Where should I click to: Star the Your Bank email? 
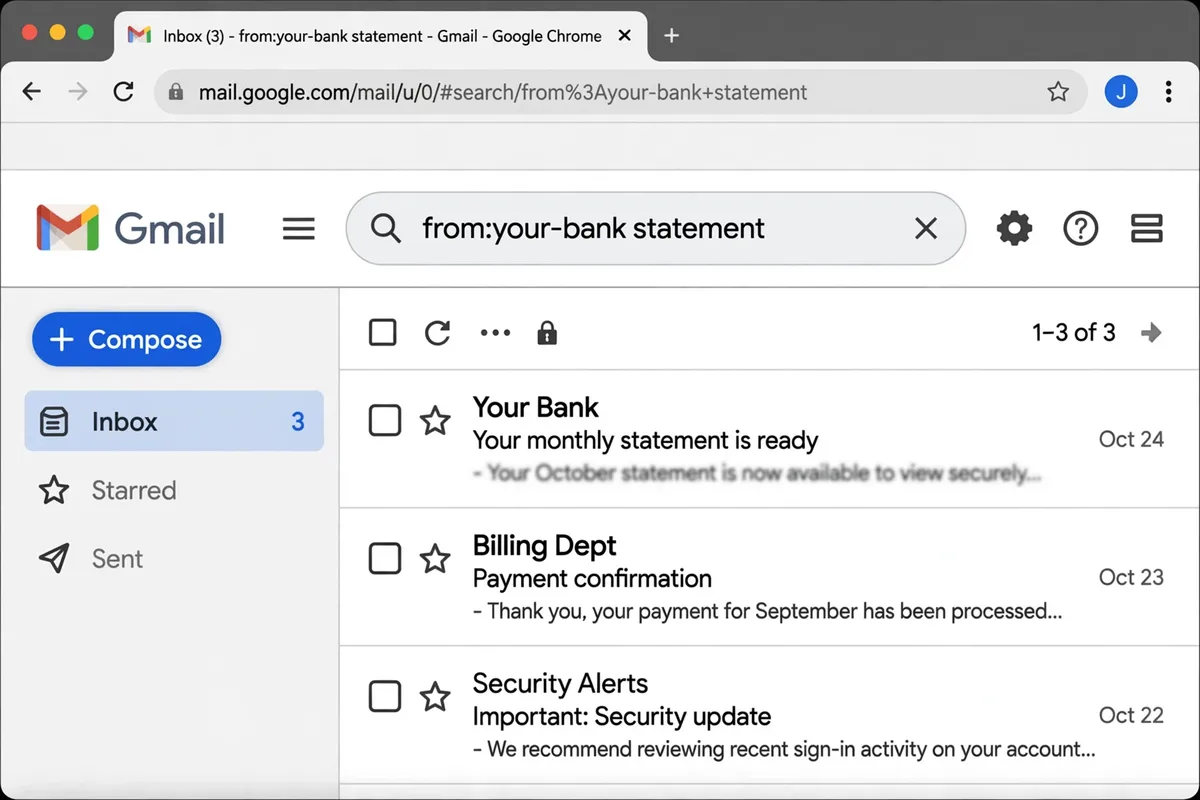pyautogui.click(x=434, y=421)
